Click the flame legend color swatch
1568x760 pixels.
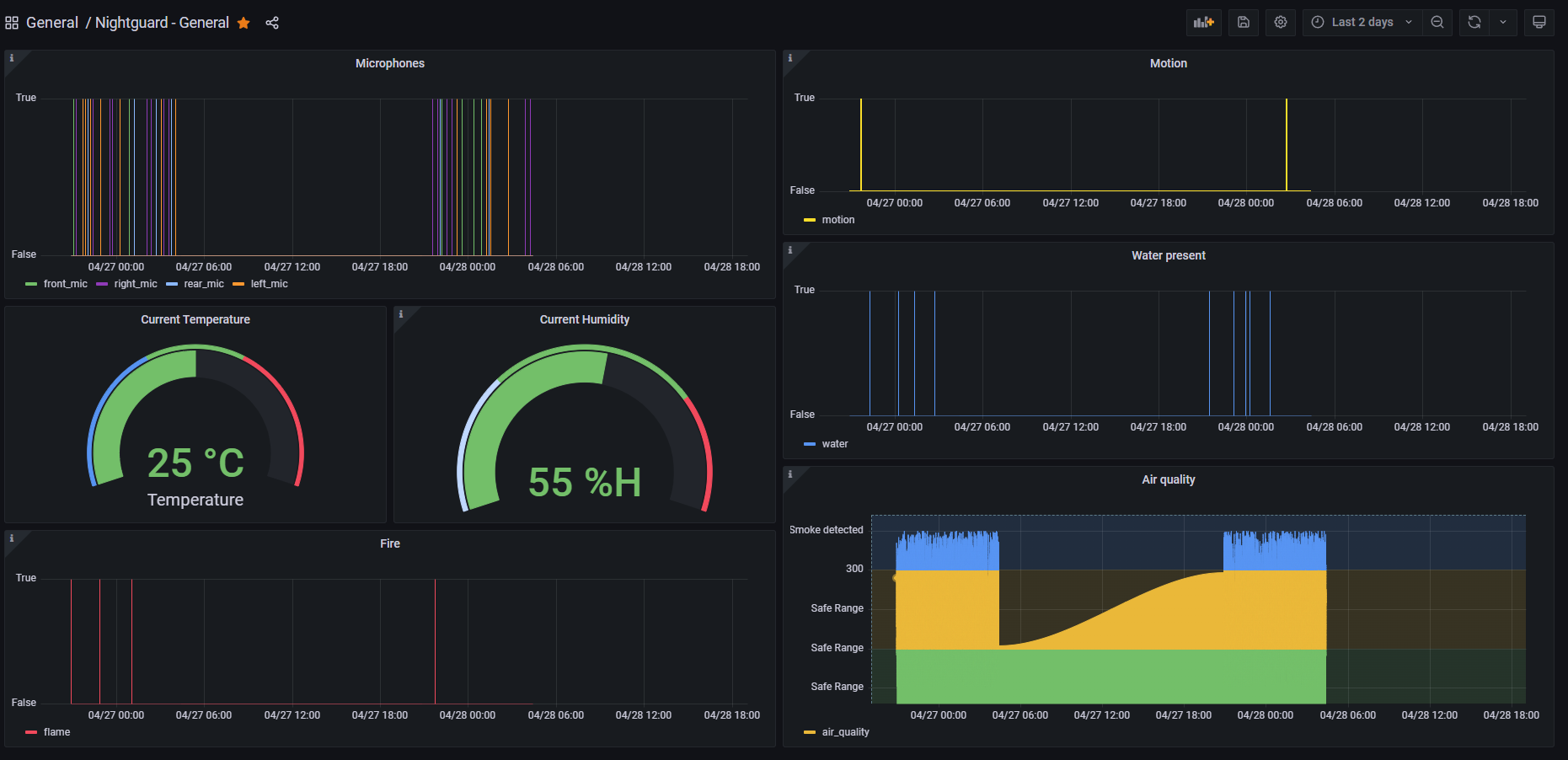coord(31,732)
